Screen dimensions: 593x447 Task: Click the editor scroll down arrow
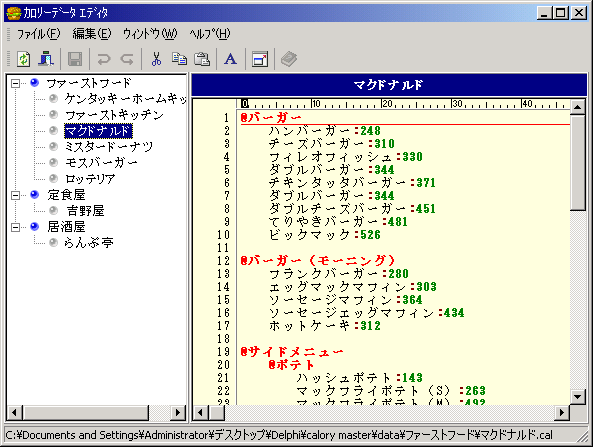point(577,397)
